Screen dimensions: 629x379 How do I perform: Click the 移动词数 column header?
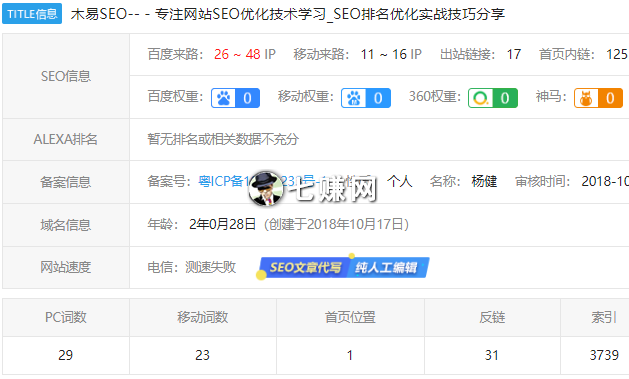coord(203,317)
